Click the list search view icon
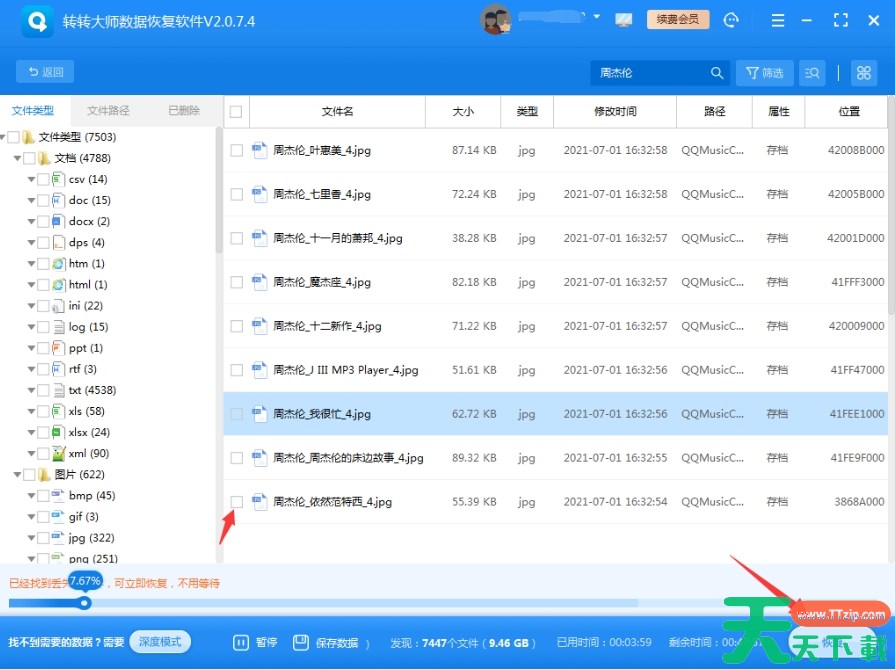Viewport: 895px width, 670px height. coord(813,73)
